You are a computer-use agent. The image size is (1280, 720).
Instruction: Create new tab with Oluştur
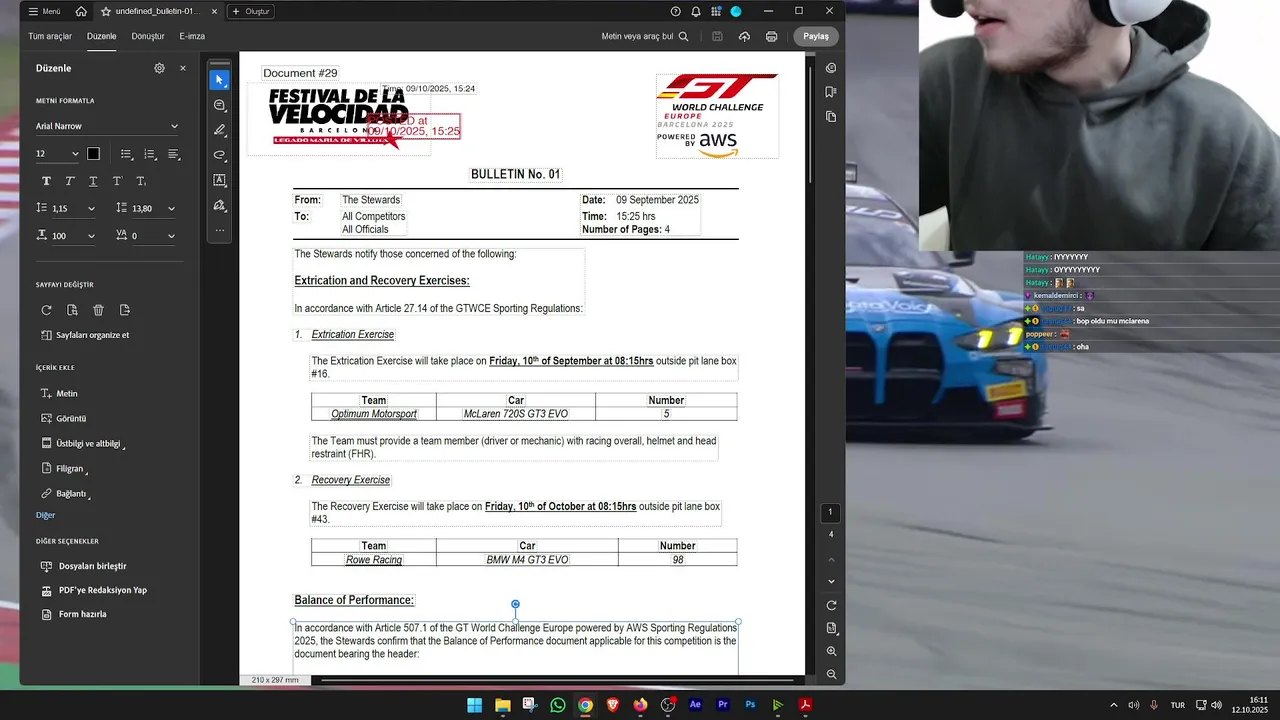point(251,11)
